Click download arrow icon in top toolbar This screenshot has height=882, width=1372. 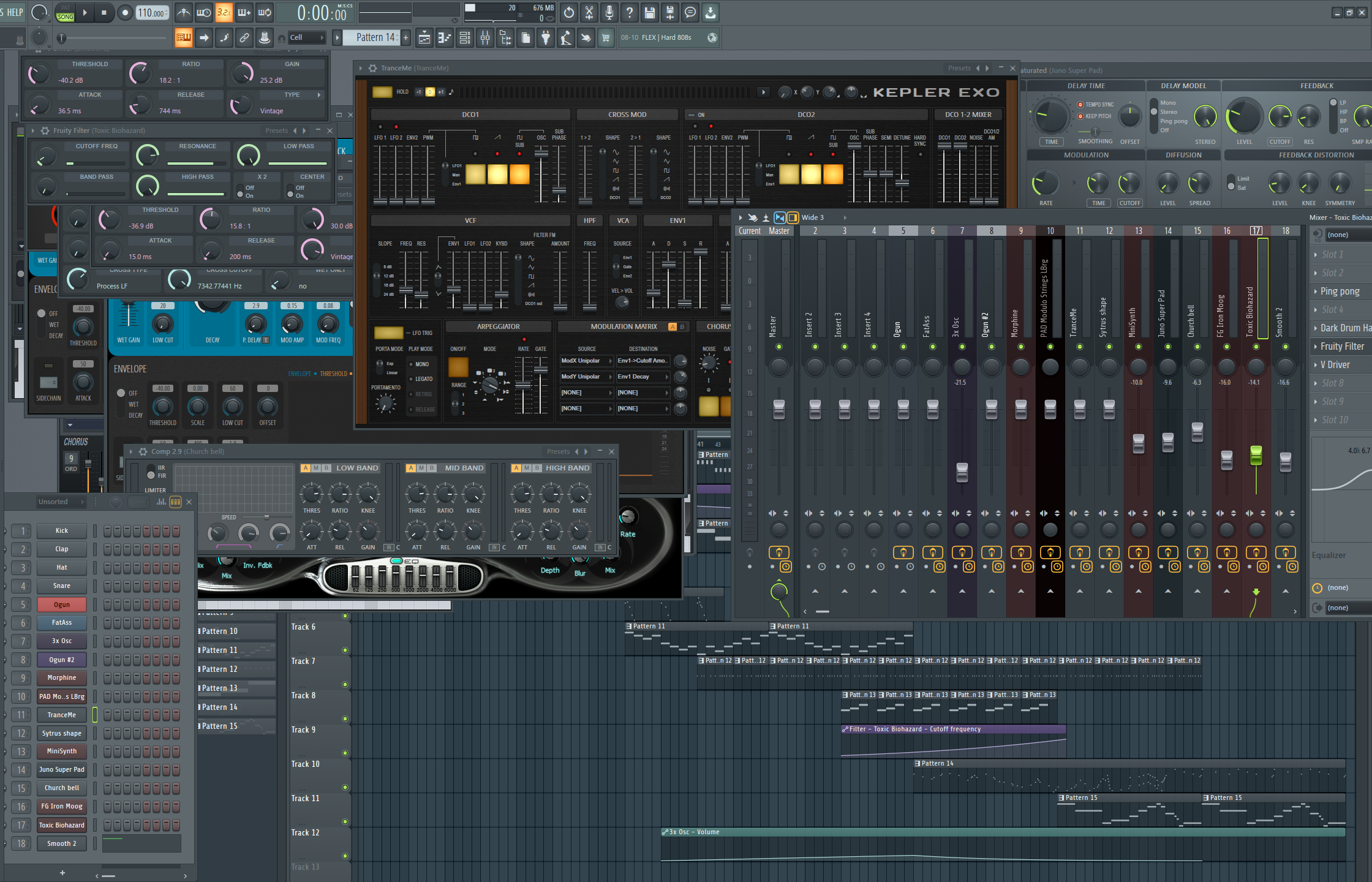710,12
